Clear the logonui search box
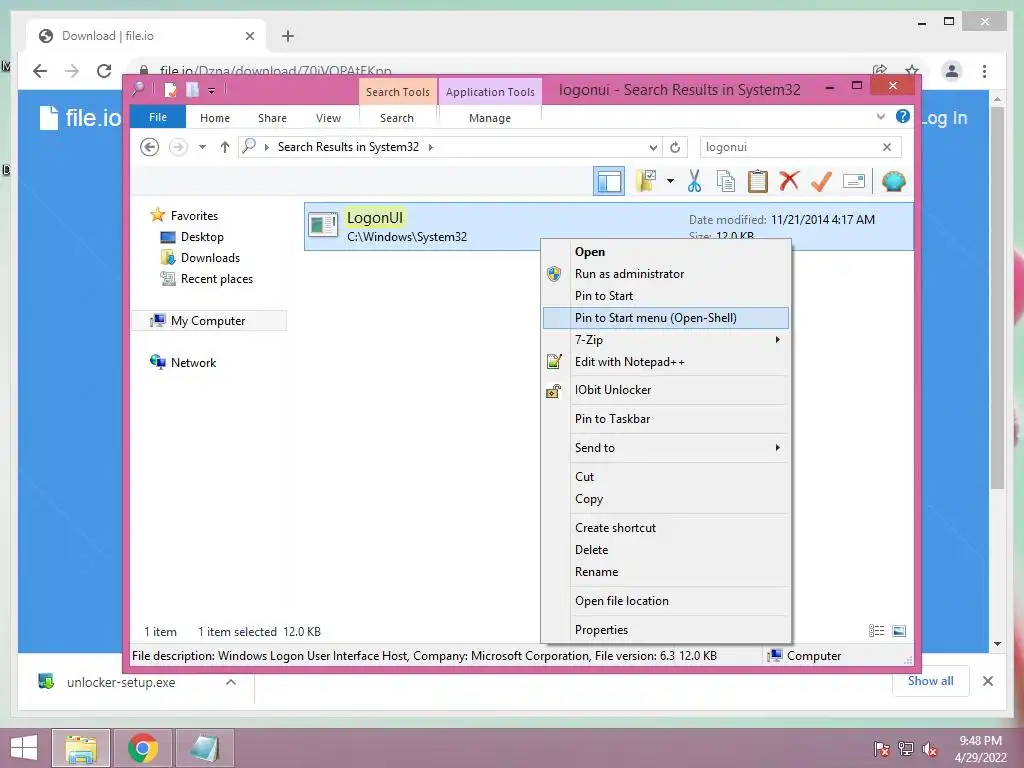 pos(887,147)
